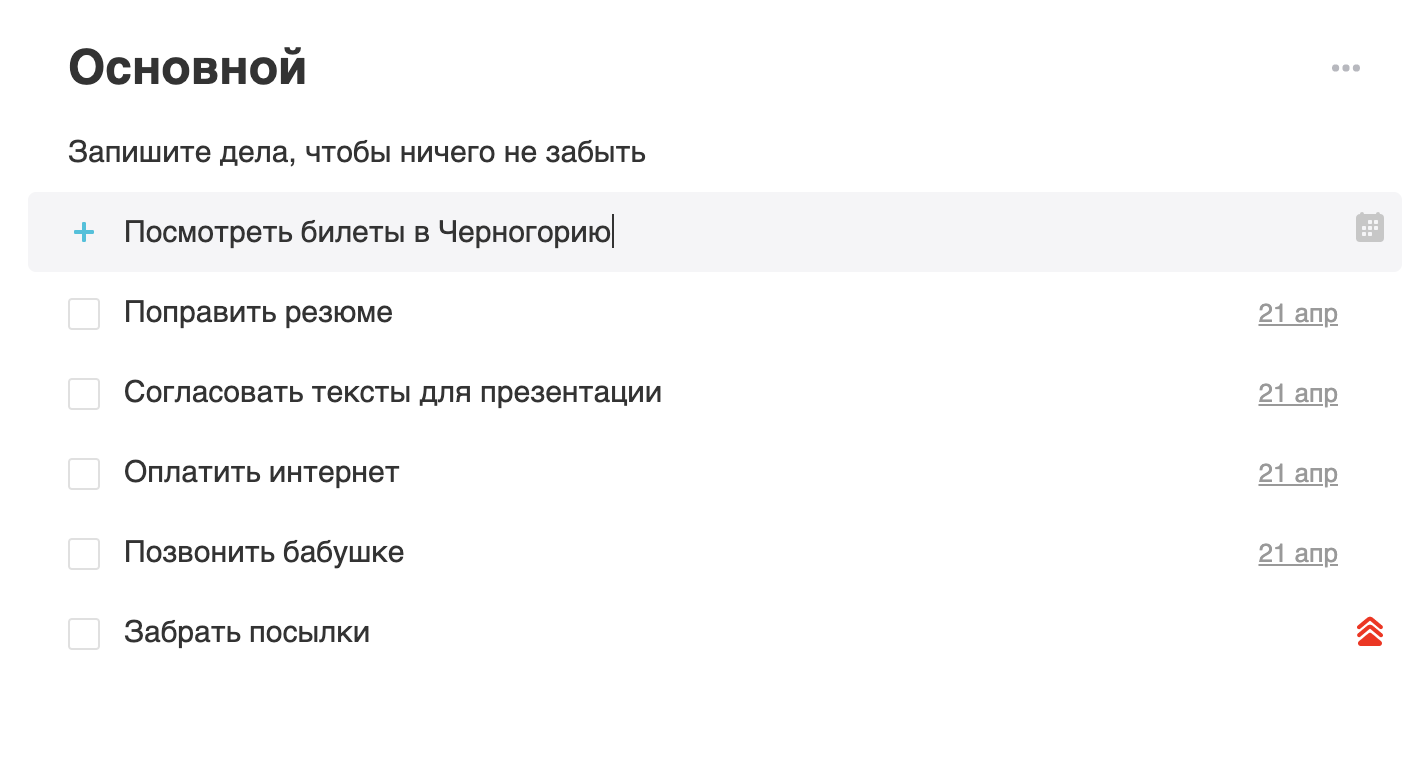1420x780 pixels.
Task: Toggle the Позвонить бабушке checkbox
Action: (84, 553)
